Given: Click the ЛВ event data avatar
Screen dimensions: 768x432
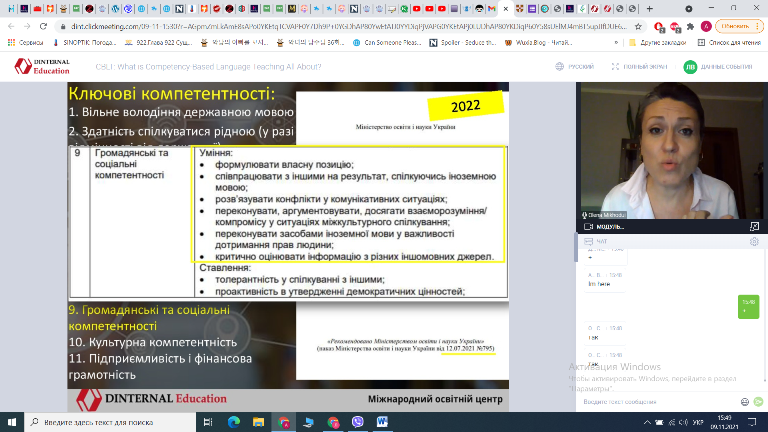Looking at the screenshot, I should tap(690, 67).
